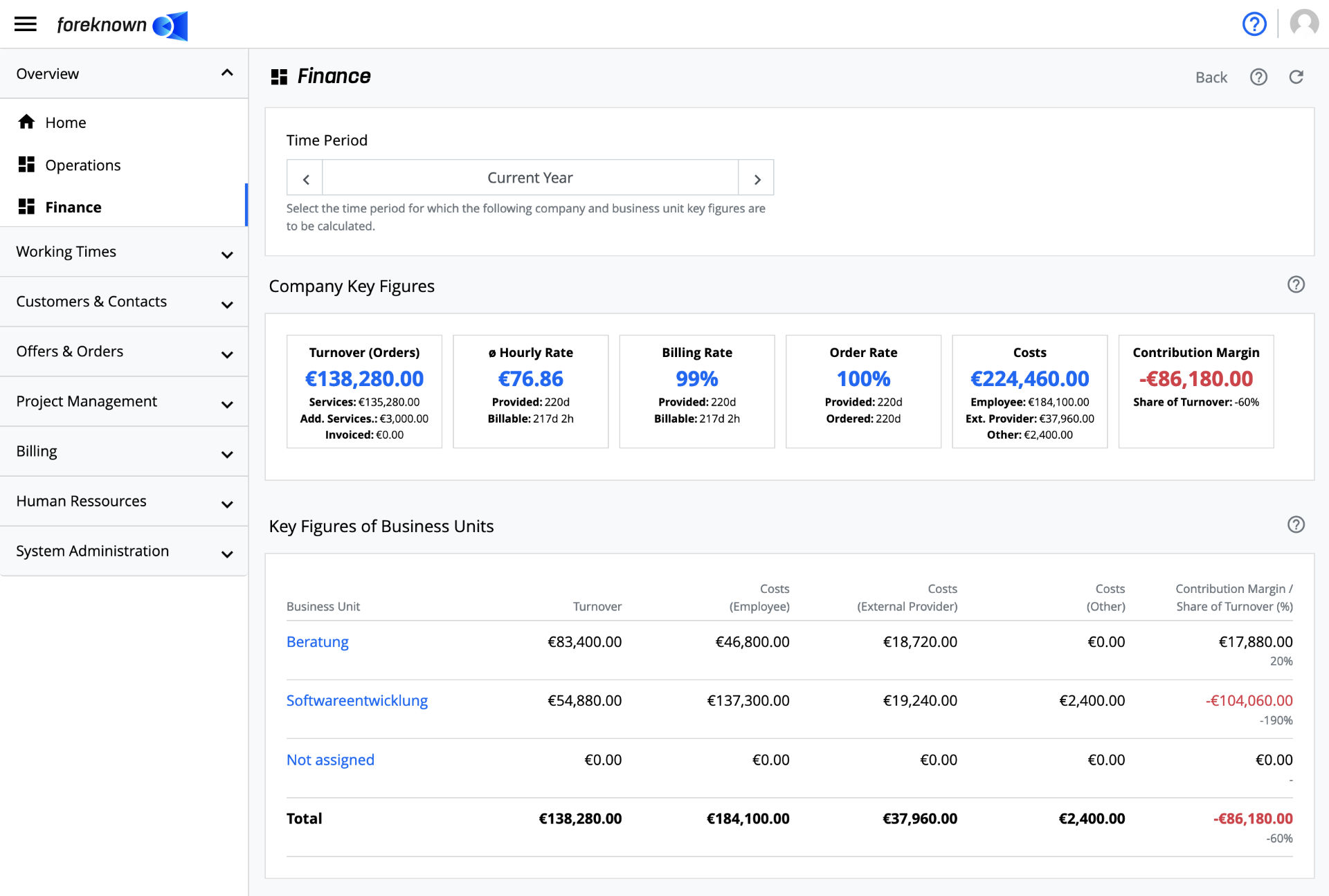The width and height of the screenshot is (1329, 896).
Task: Click the refresh icon in Finance header
Action: (1297, 76)
